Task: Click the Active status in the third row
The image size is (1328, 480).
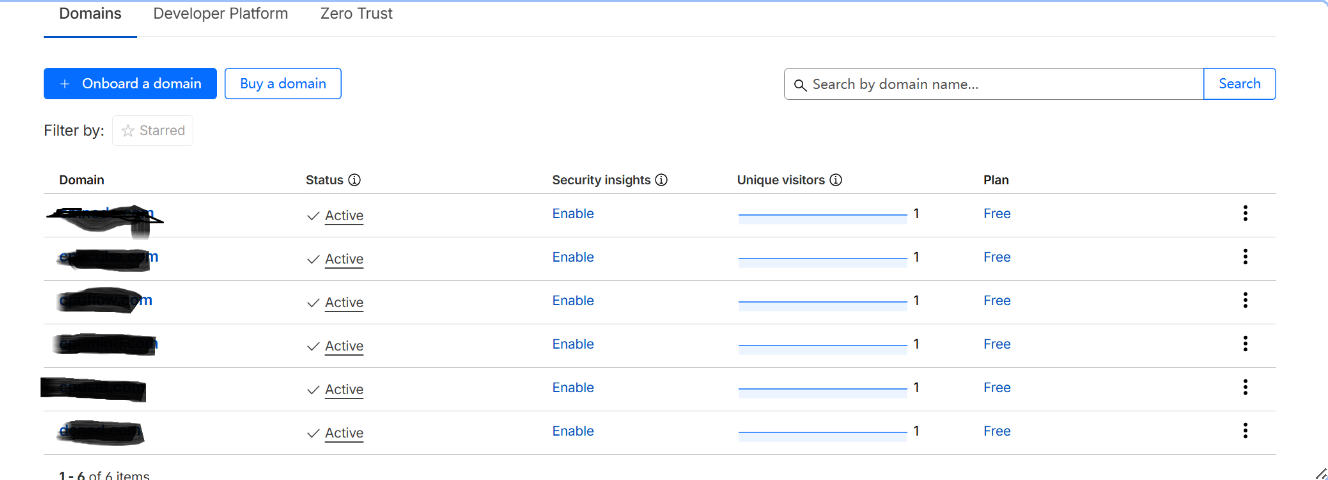Action: click(343, 302)
